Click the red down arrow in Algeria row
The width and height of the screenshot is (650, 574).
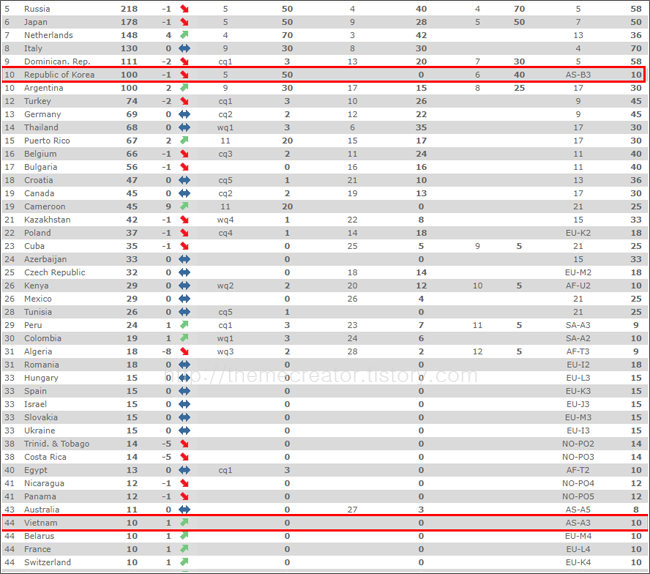[x=184, y=351]
